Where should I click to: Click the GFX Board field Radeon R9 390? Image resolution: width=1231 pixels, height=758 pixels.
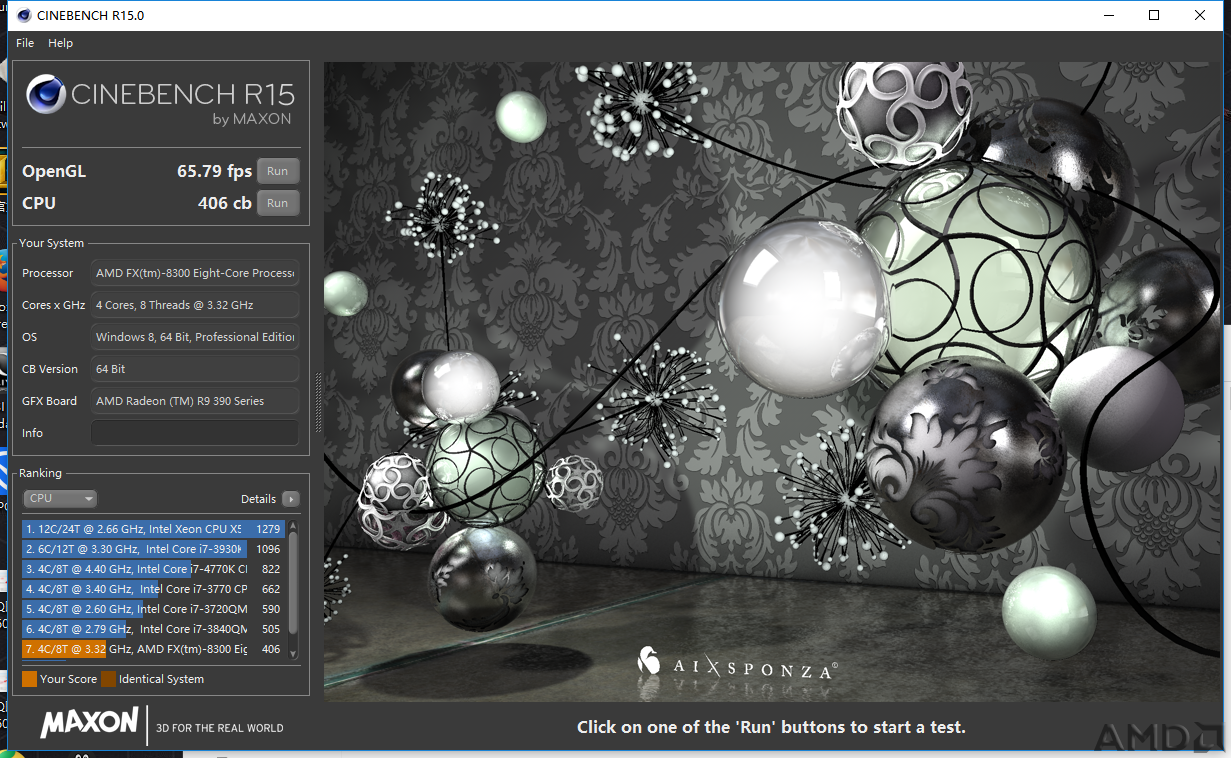pyautogui.click(x=195, y=401)
